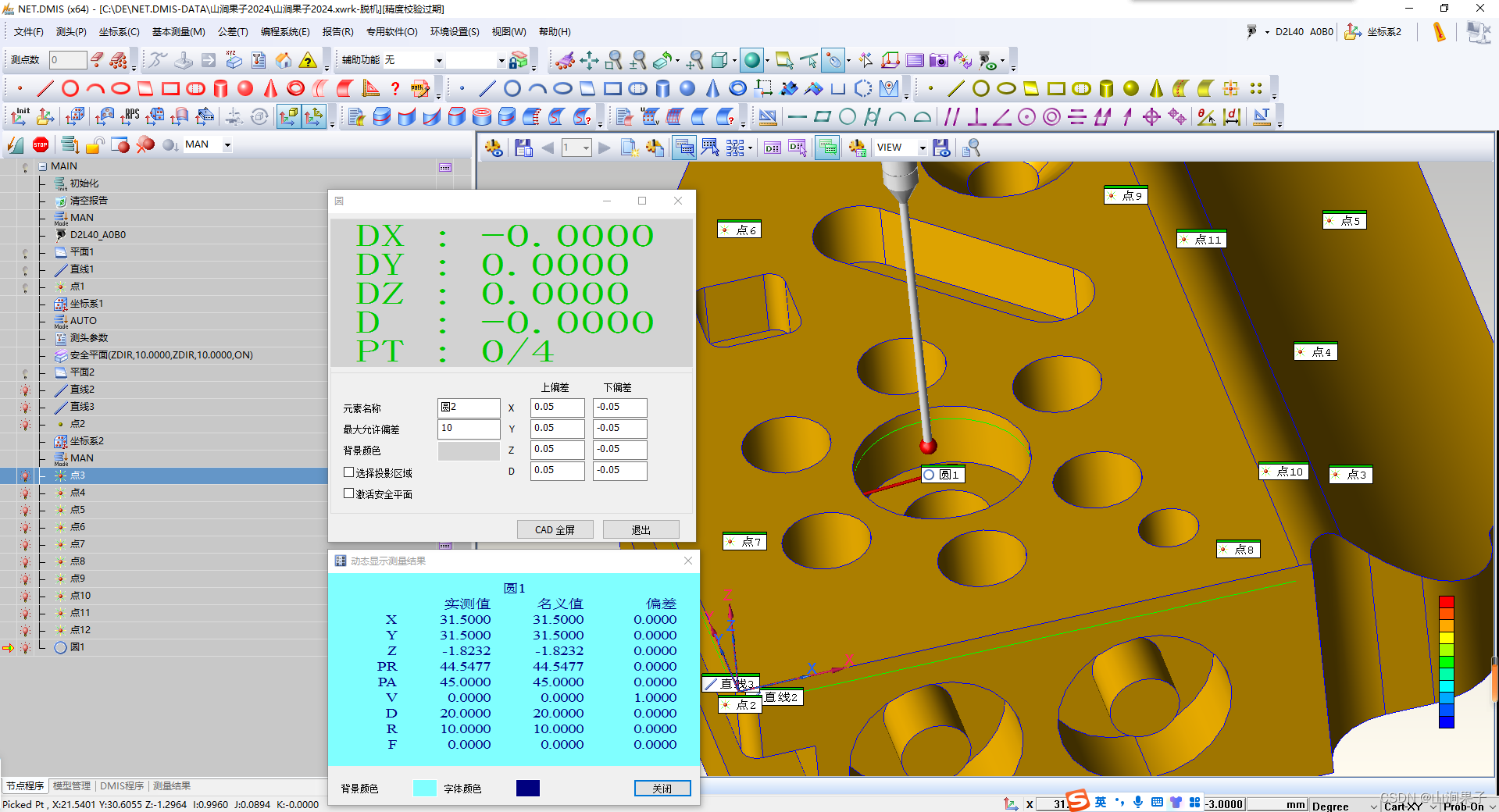This screenshot has height=812, width=1499.
Task: Click the save report floppy icon
Action: (523, 148)
